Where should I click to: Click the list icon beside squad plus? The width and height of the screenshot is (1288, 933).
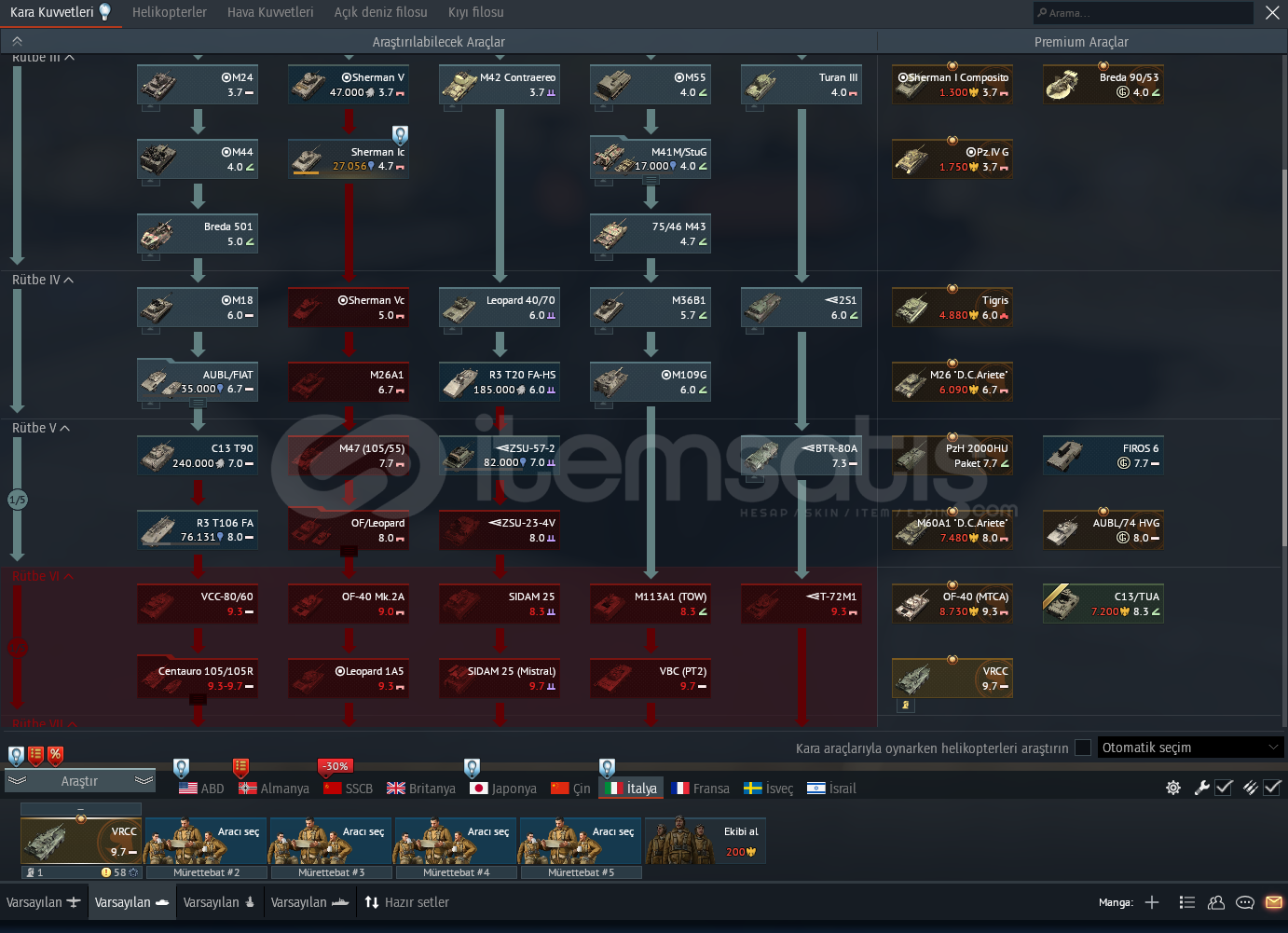(x=1186, y=902)
